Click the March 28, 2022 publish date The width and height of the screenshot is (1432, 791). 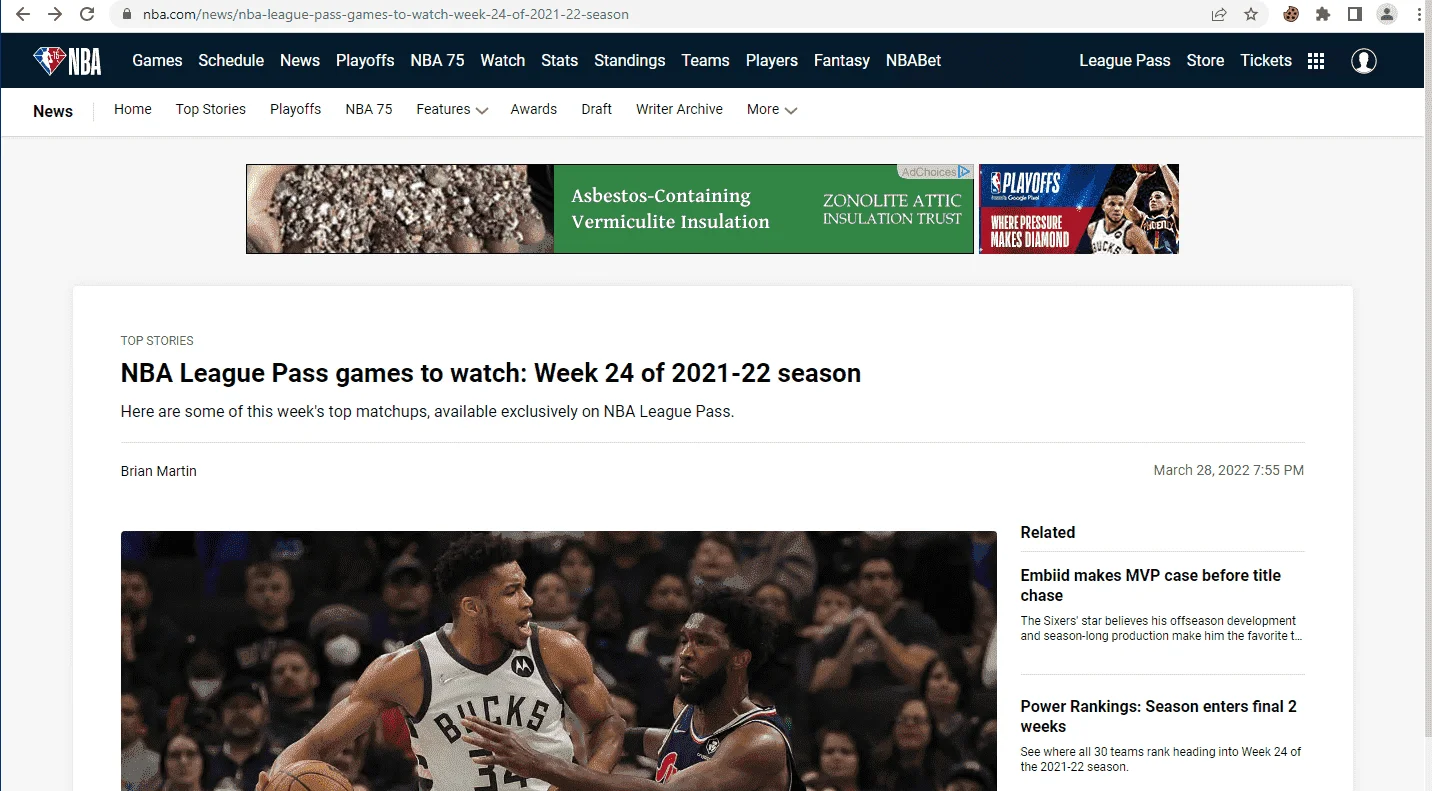(1229, 470)
